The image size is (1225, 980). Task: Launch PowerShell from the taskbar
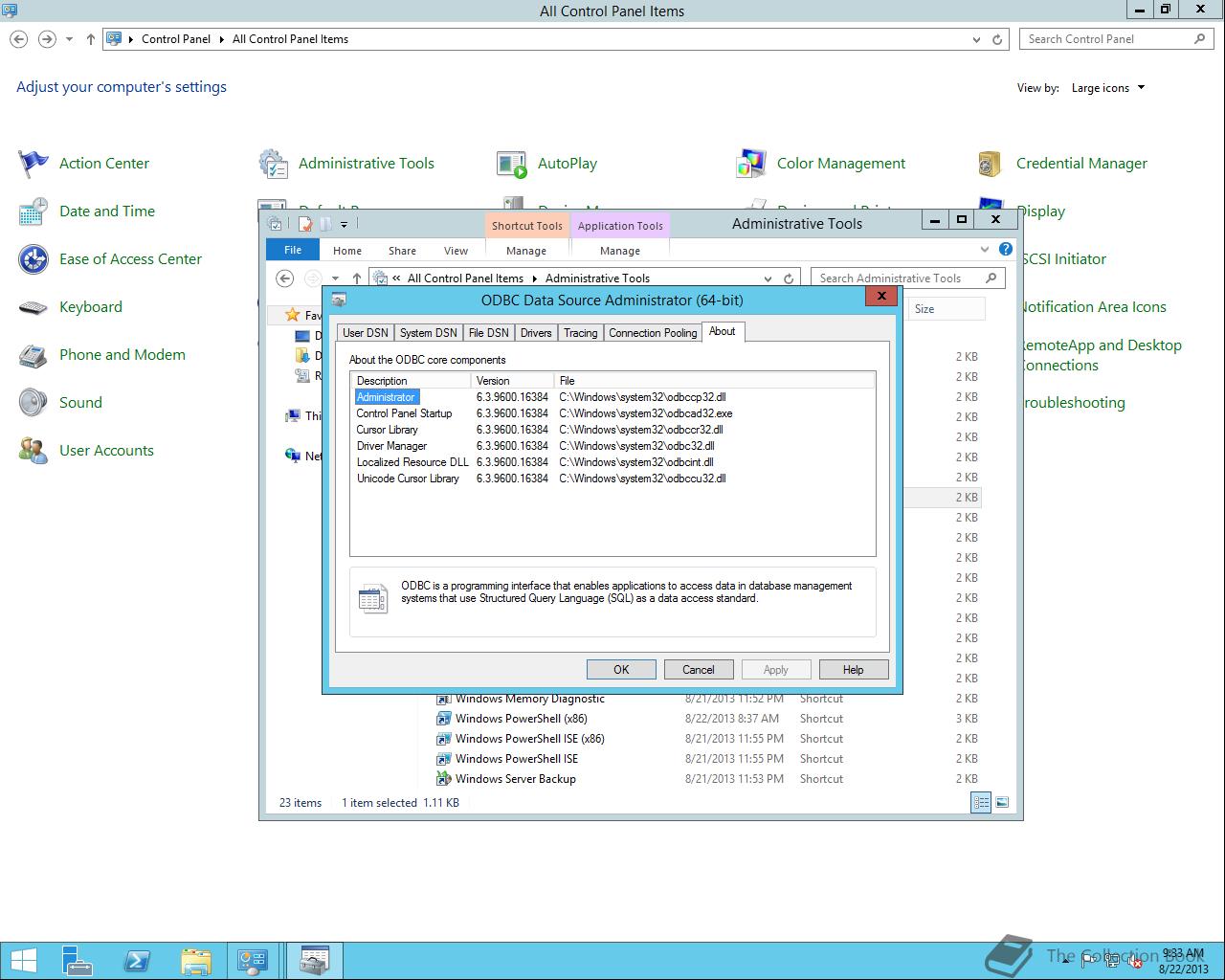point(137,961)
